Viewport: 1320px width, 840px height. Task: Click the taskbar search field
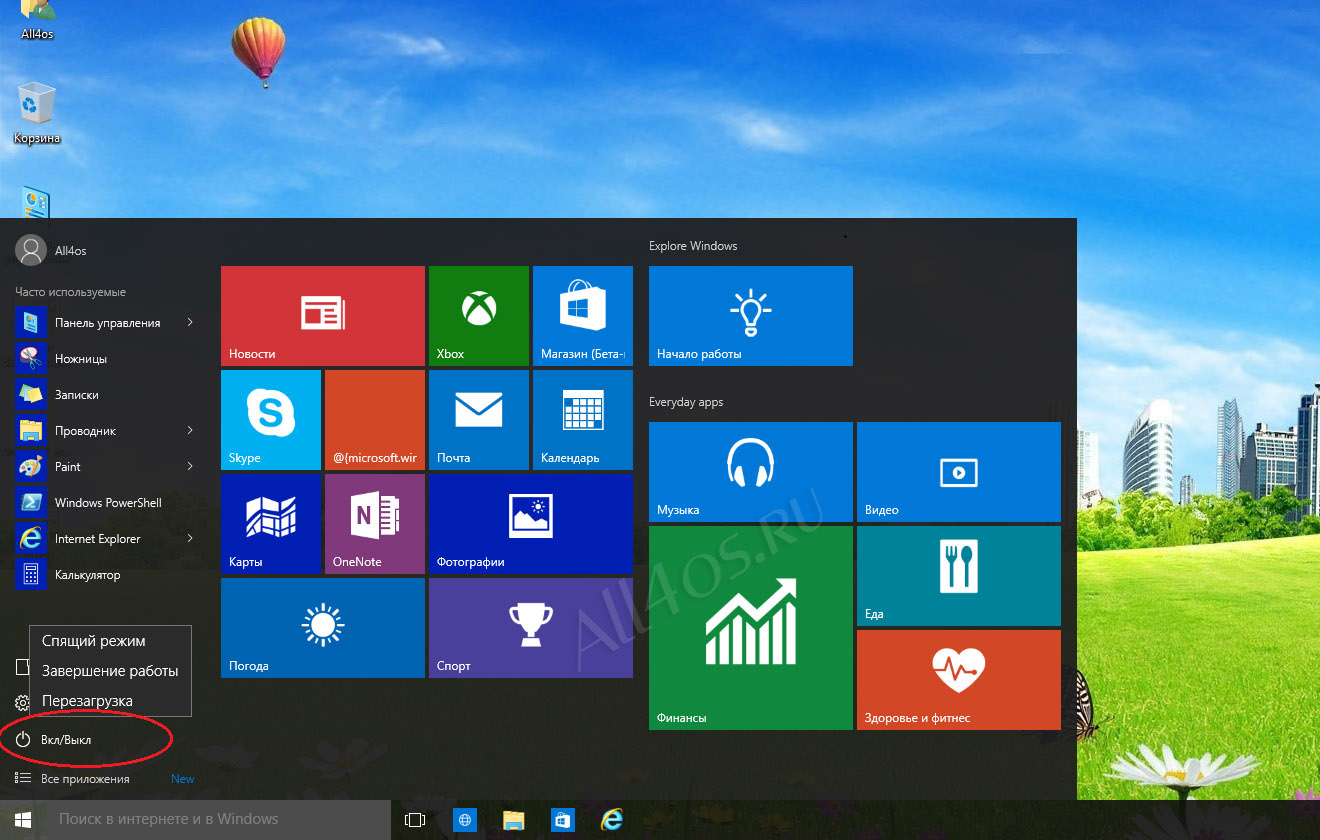click(x=218, y=820)
